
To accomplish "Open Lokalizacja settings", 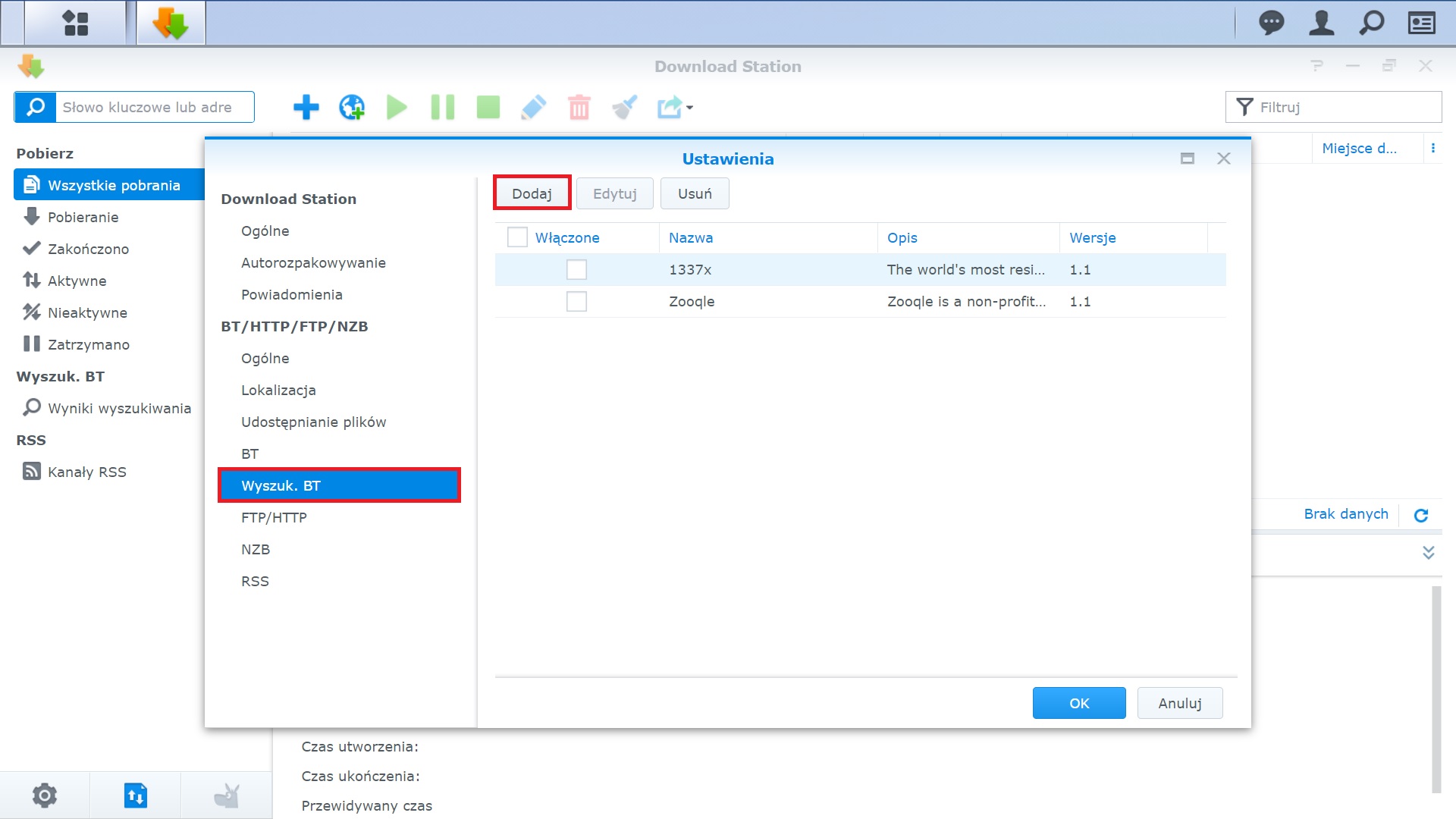I will 278,390.
